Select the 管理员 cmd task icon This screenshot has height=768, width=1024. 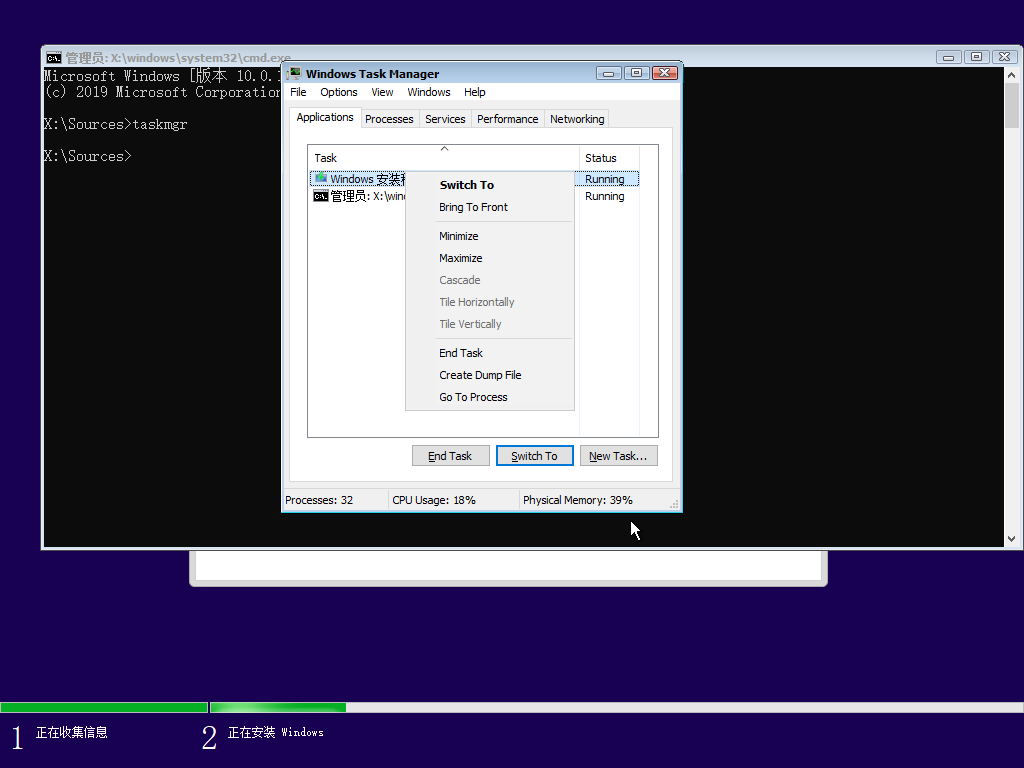320,196
